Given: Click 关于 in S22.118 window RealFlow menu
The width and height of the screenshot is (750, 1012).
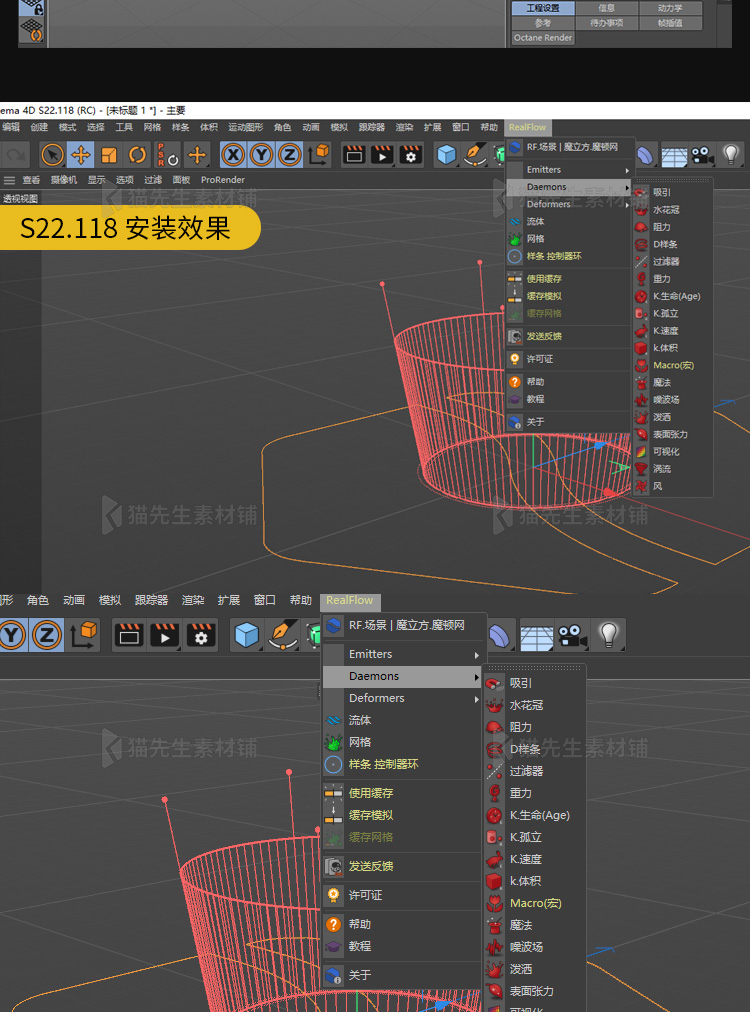Looking at the screenshot, I should [569, 422].
